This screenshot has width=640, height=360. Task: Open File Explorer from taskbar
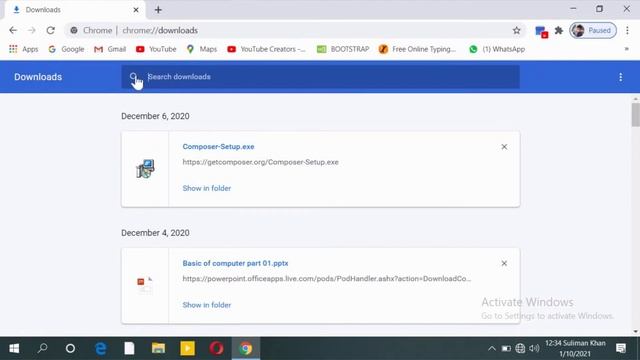pyautogui.click(x=158, y=348)
